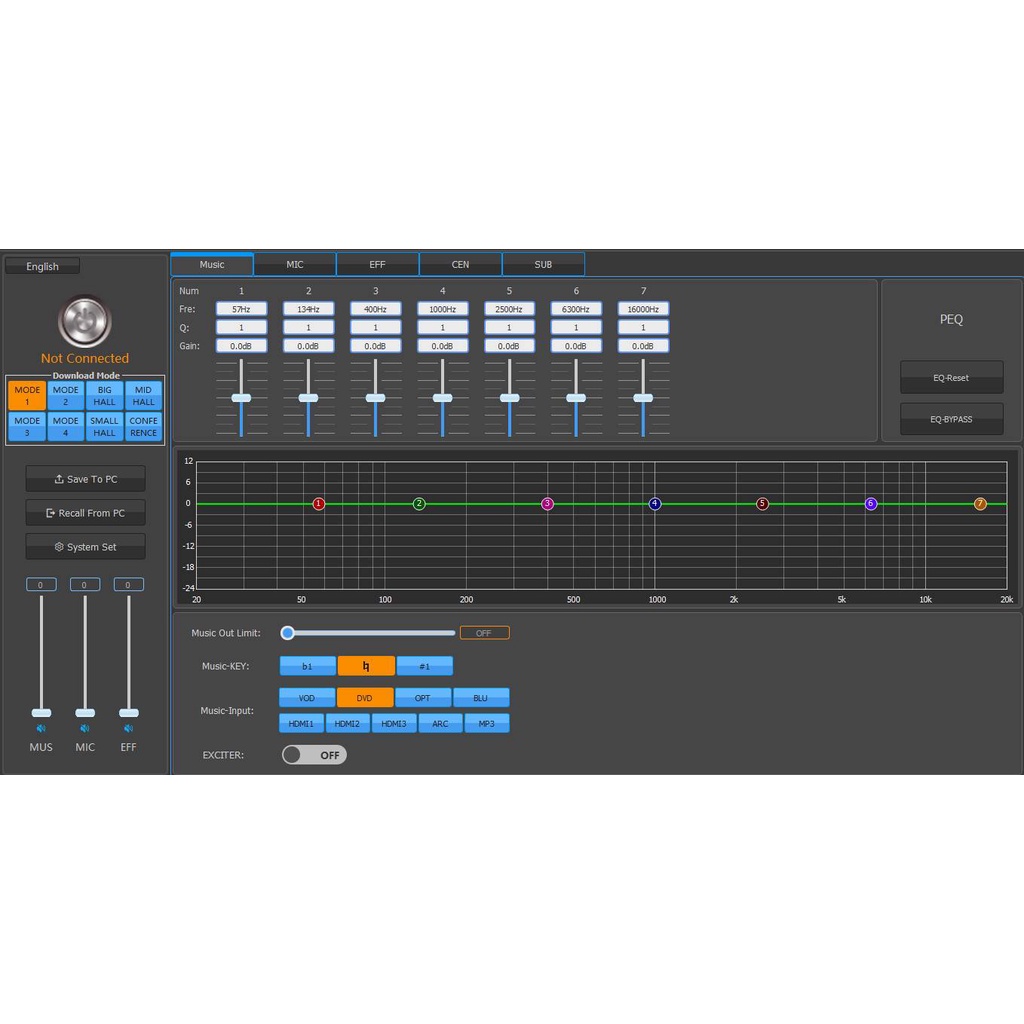The image size is (1024, 1024).
Task: Enable EQ-BYPASS
Action: [x=951, y=419]
